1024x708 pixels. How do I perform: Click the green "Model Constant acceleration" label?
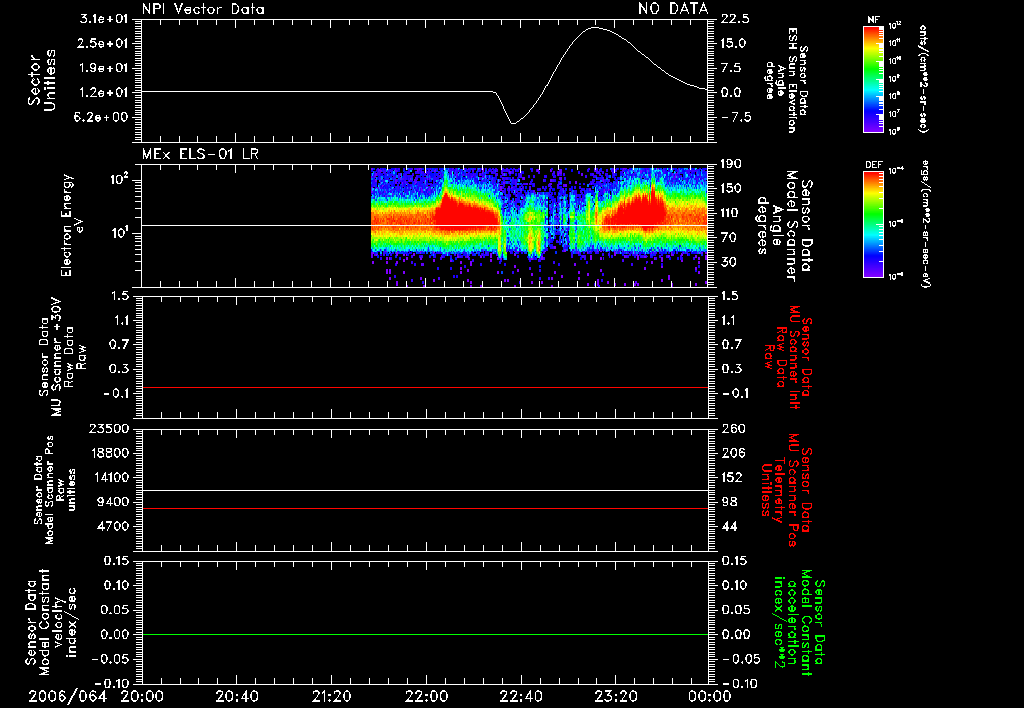point(799,624)
